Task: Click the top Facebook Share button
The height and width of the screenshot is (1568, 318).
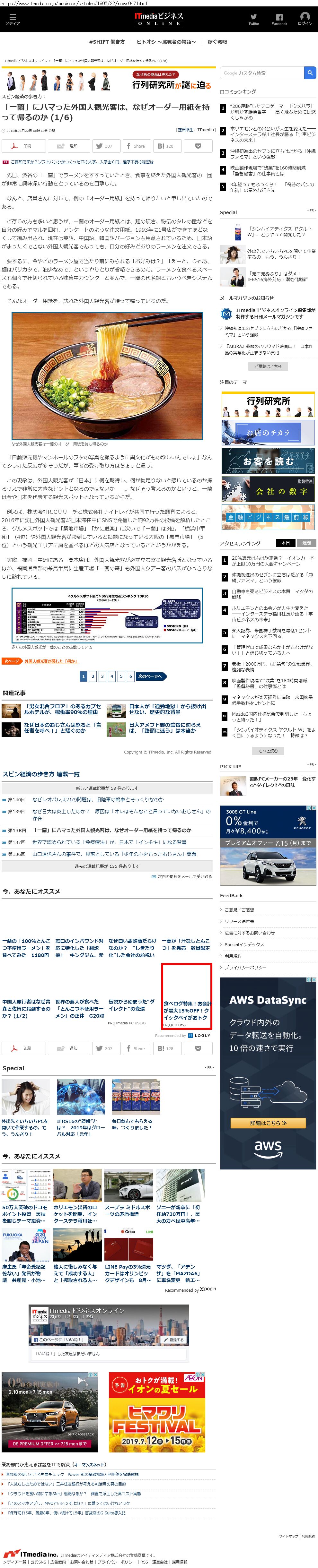Action: [136, 146]
